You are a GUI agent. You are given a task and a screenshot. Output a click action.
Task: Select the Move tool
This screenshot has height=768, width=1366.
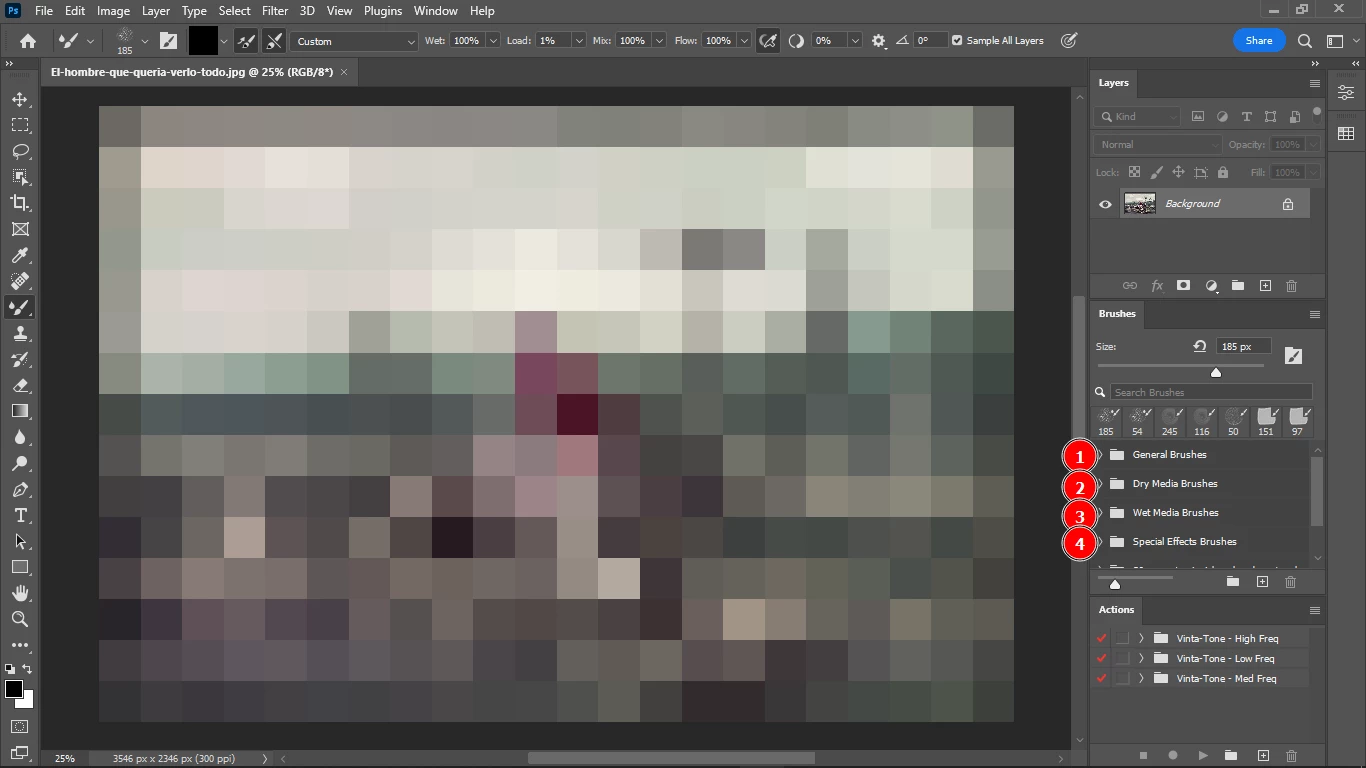(x=20, y=100)
